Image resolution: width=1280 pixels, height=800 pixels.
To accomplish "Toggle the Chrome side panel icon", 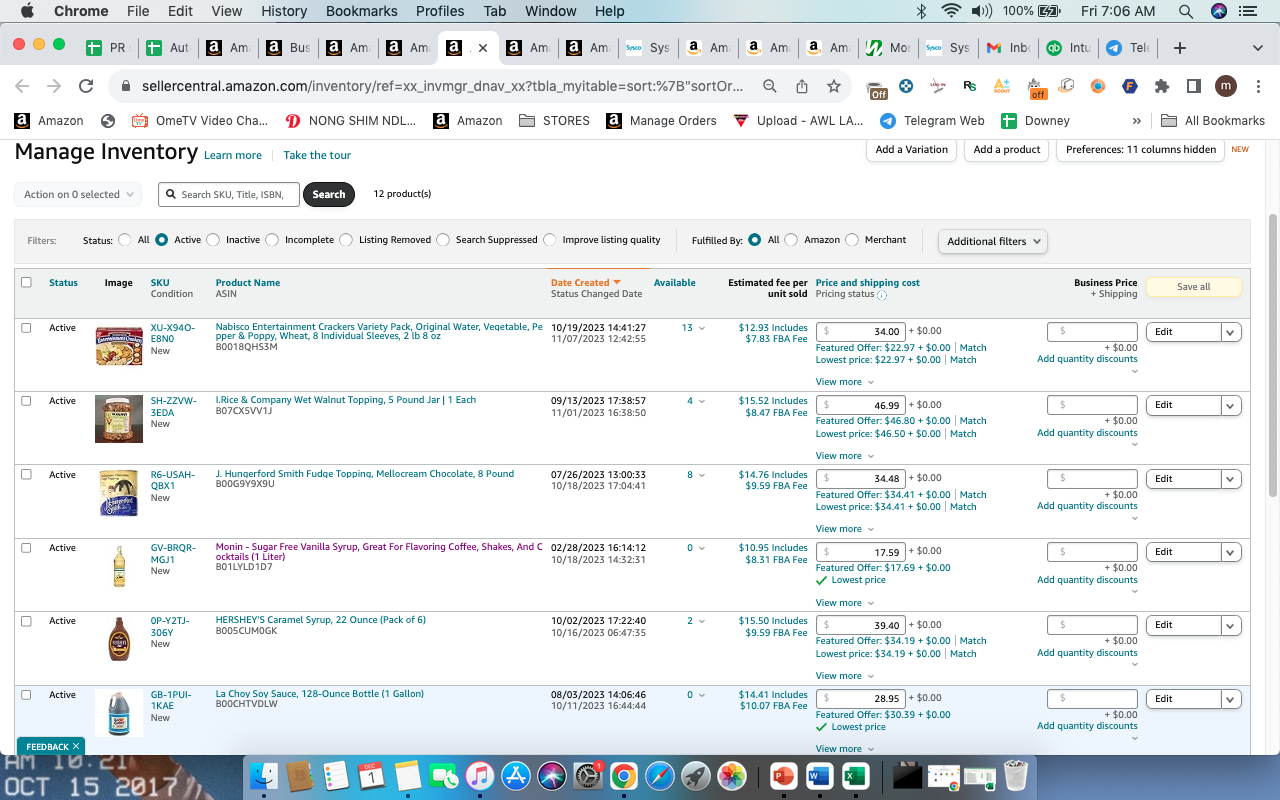I will [x=1193, y=86].
